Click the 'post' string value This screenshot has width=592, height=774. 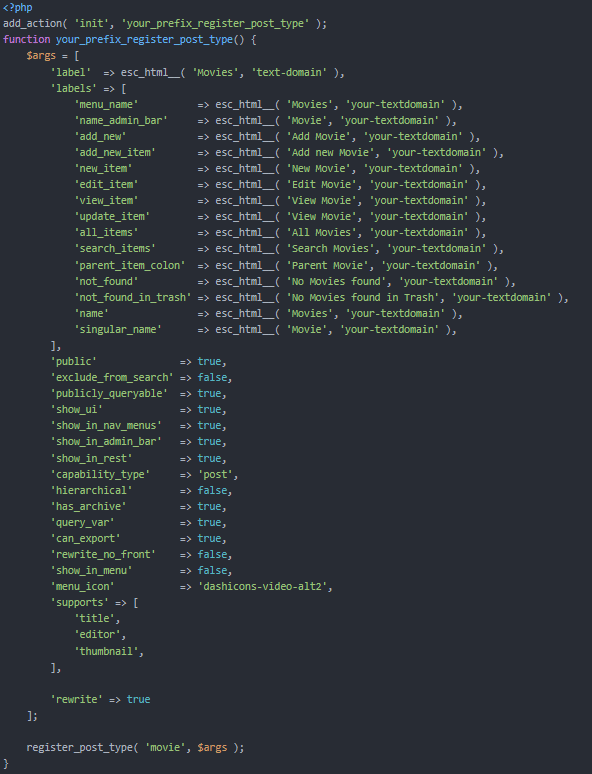point(215,474)
